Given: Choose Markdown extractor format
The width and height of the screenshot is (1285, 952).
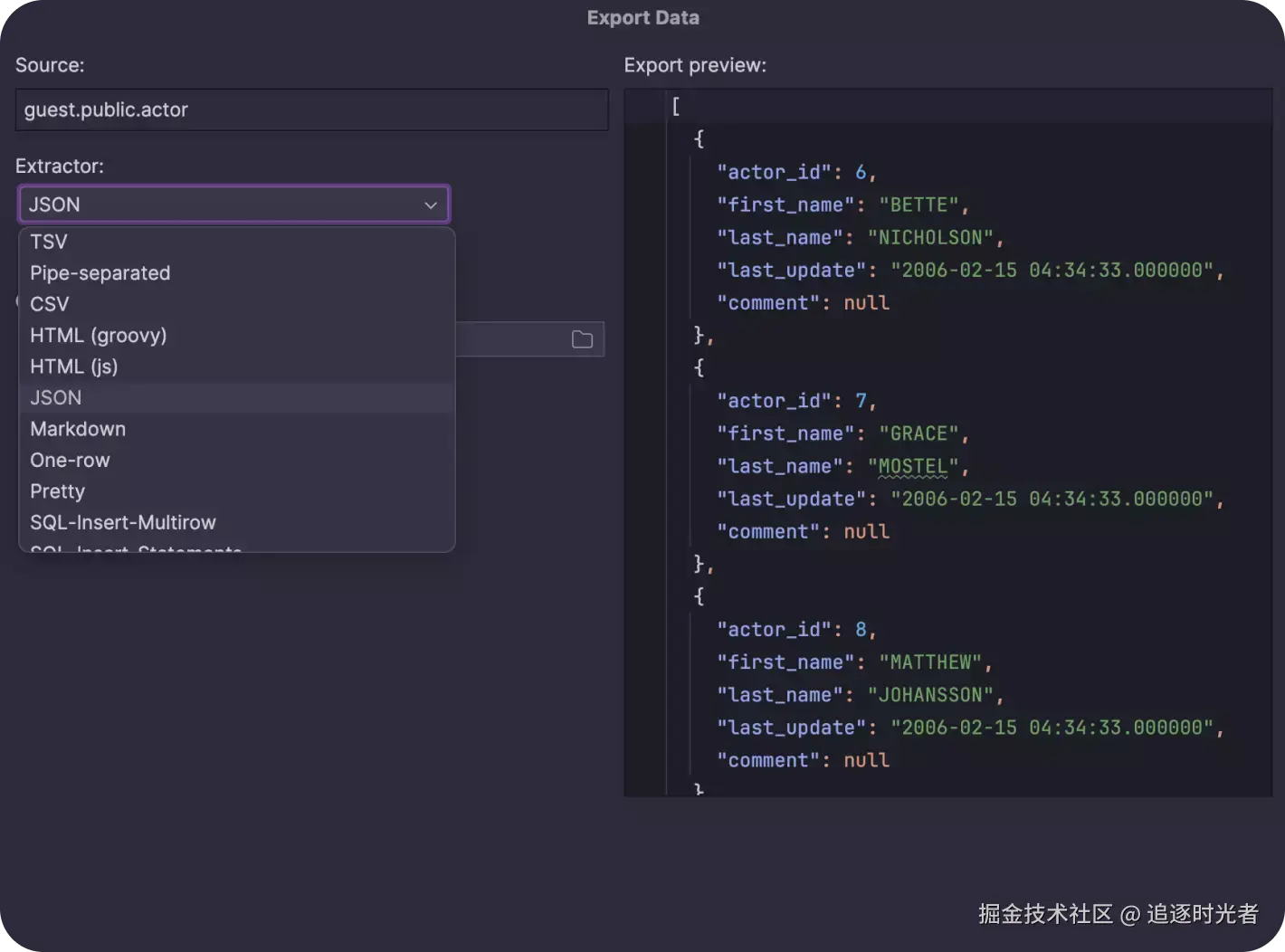Looking at the screenshot, I should pyautogui.click(x=78, y=429).
